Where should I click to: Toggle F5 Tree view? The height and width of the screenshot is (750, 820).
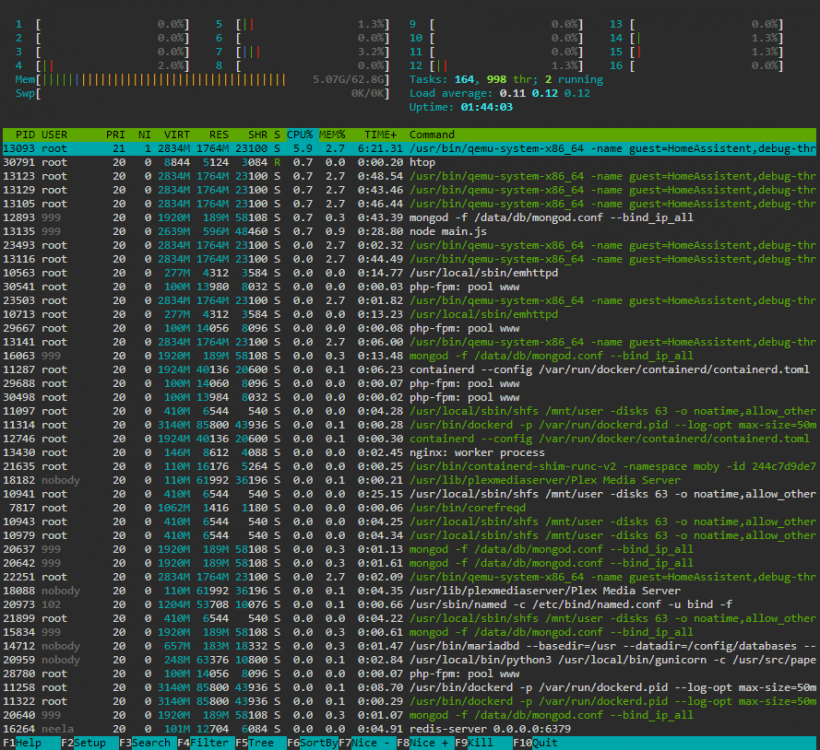260,743
